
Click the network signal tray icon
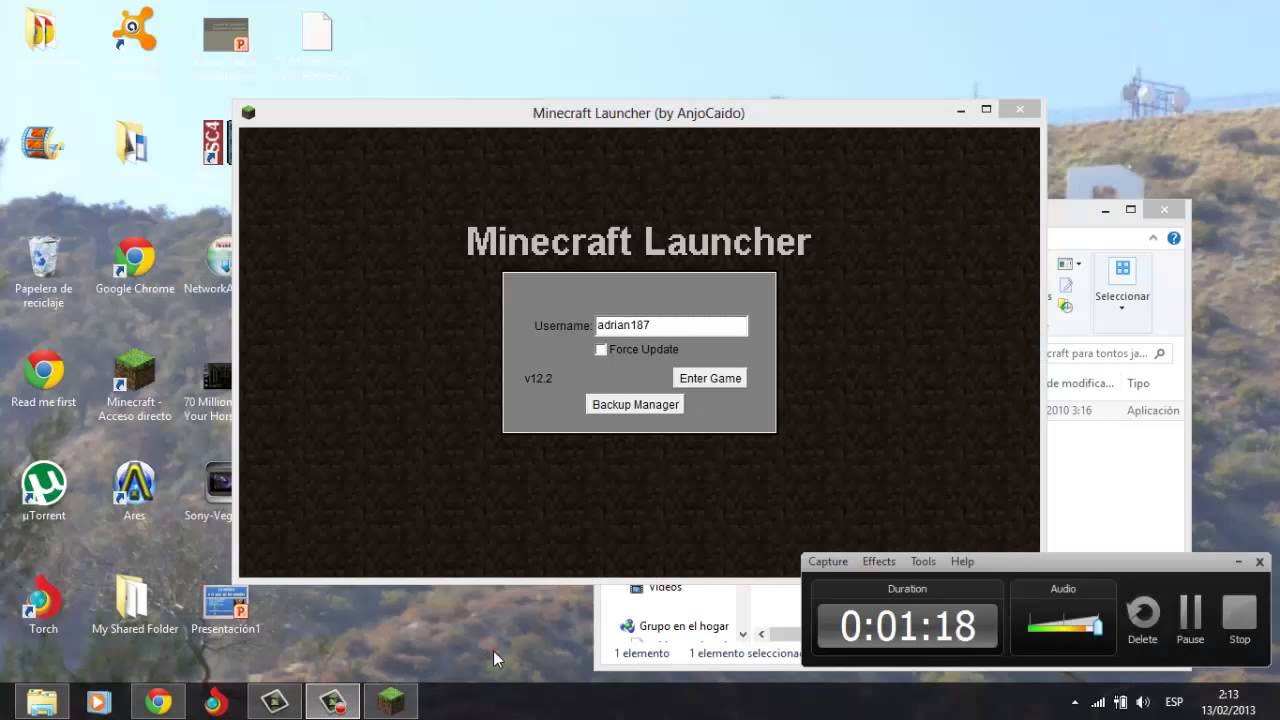[1098, 702]
